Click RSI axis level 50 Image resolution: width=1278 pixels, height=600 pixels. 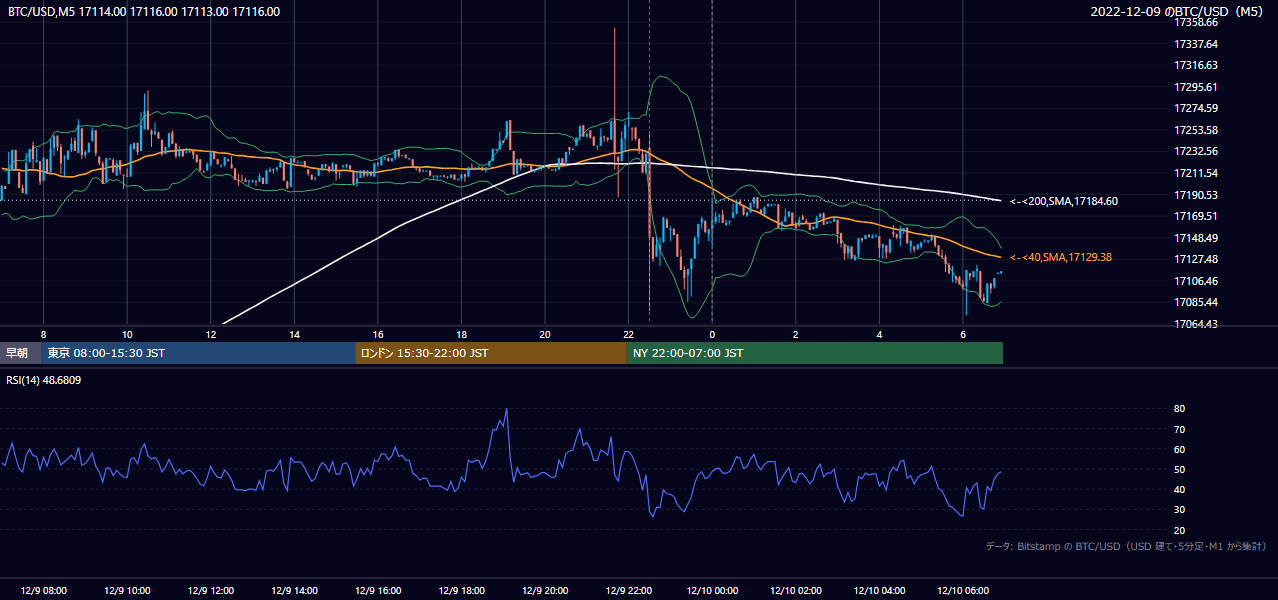[x=1180, y=469]
